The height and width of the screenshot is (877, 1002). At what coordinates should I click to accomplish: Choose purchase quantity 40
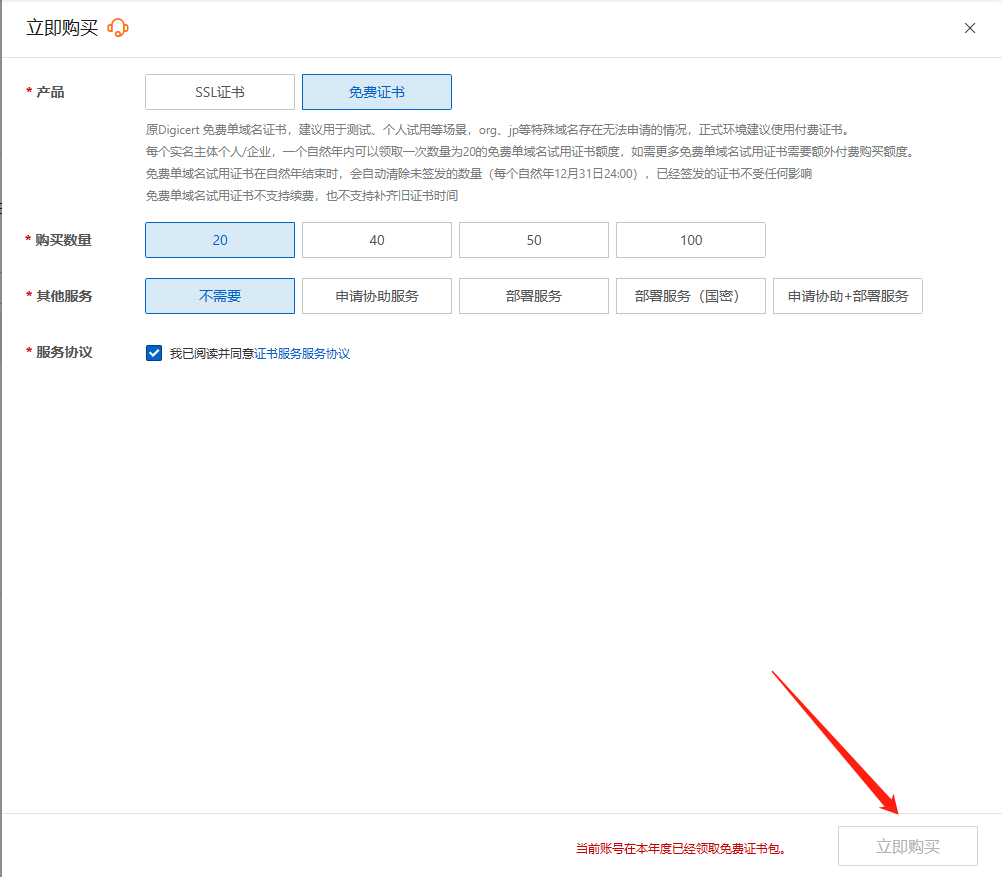(x=377, y=240)
